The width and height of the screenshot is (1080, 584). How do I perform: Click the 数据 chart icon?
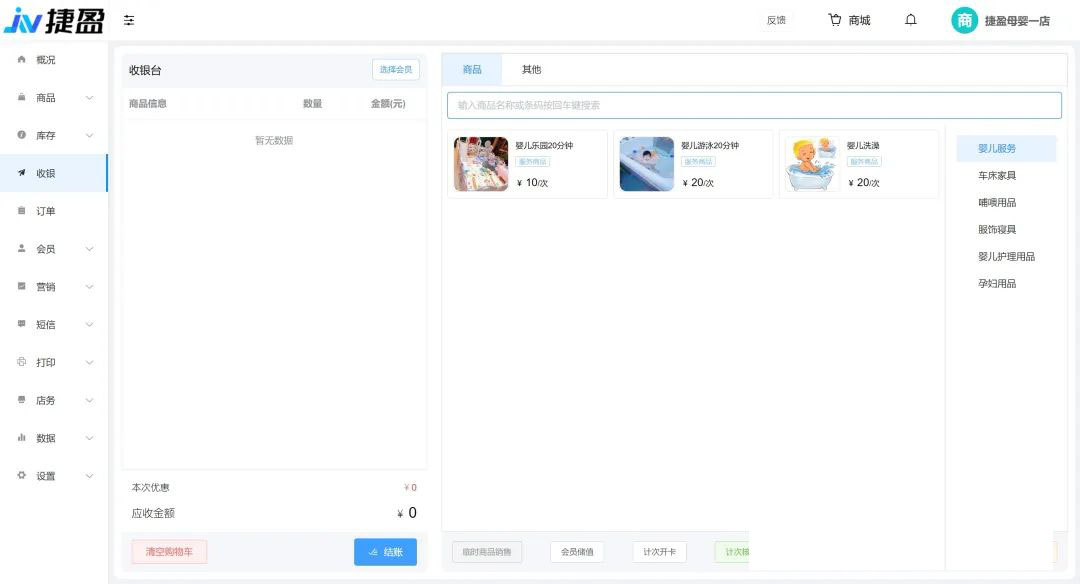[x=21, y=437]
